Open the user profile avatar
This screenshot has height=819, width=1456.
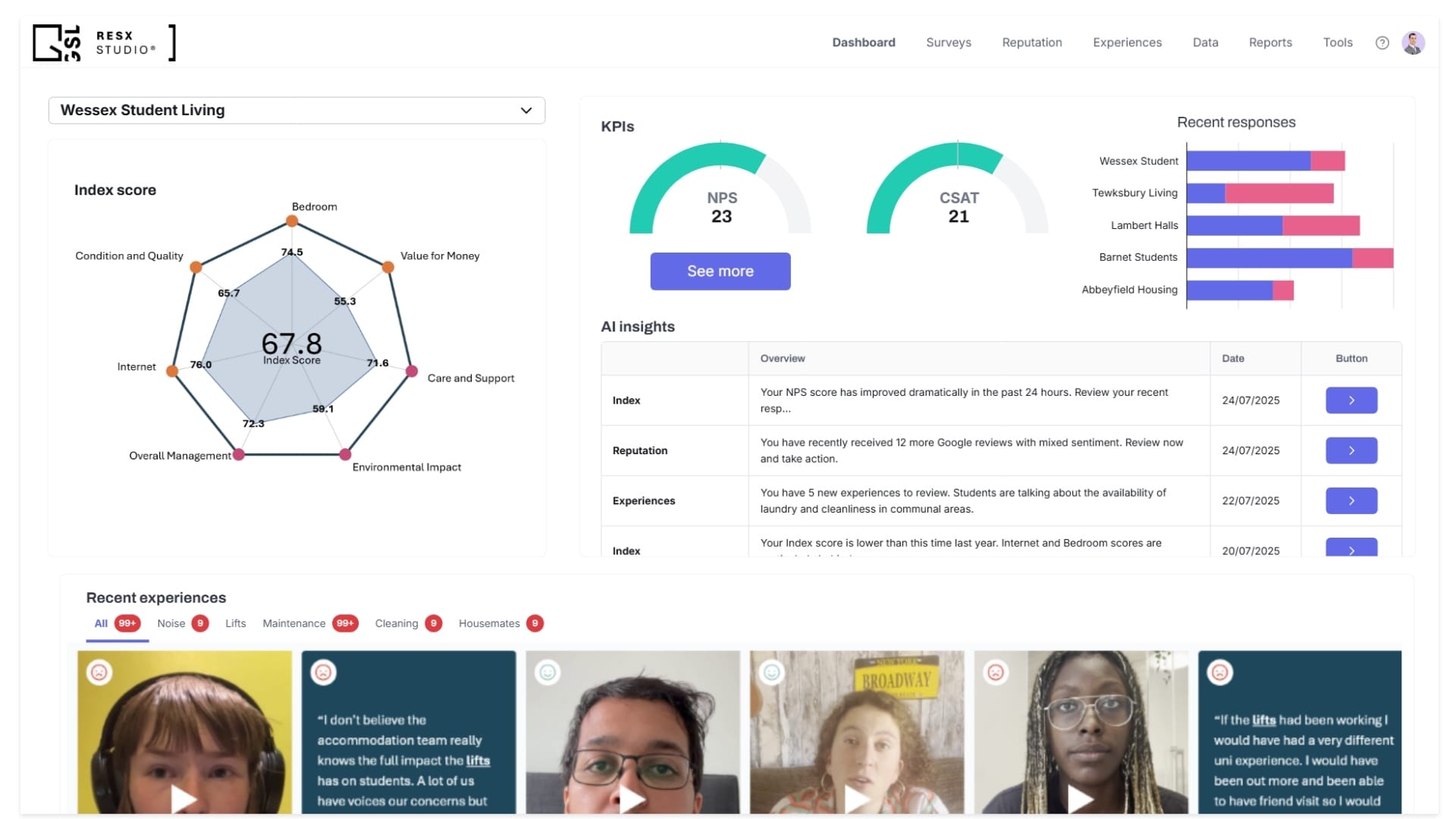click(x=1413, y=43)
